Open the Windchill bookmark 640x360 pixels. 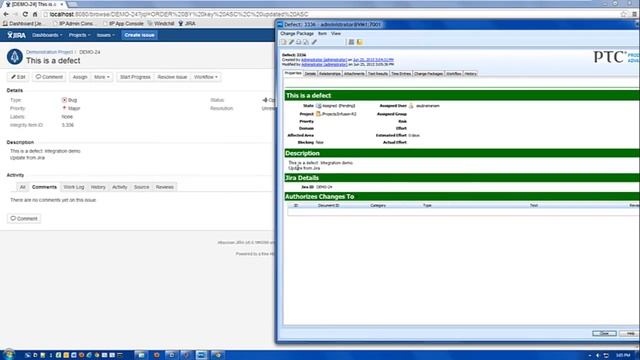[161, 24]
